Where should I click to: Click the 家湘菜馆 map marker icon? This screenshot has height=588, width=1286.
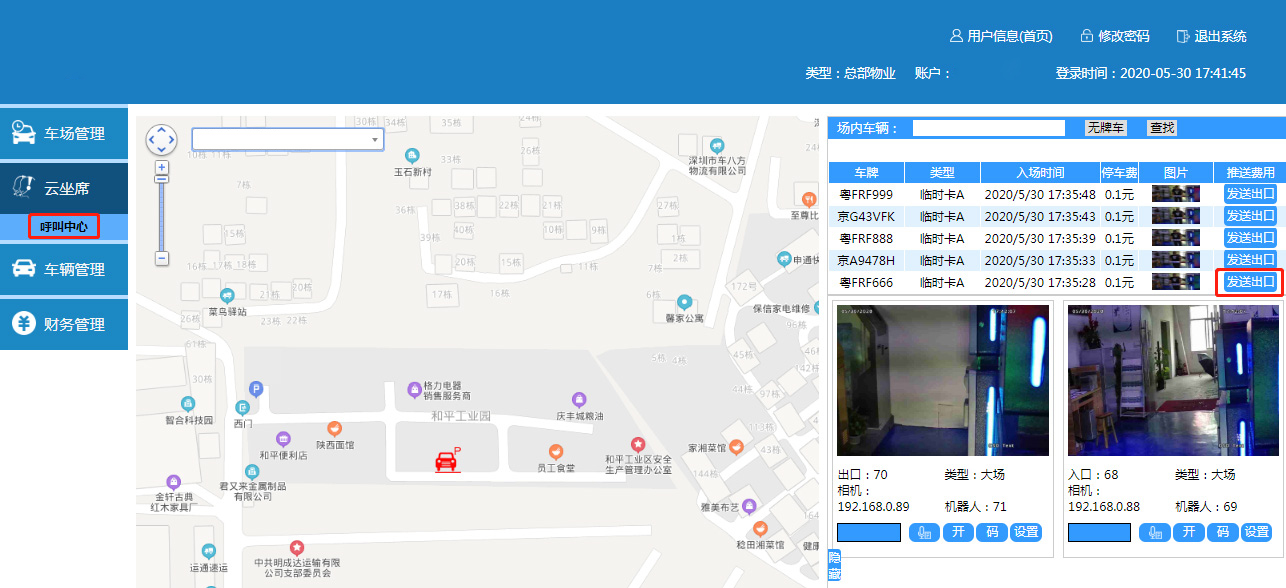point(736,446)
